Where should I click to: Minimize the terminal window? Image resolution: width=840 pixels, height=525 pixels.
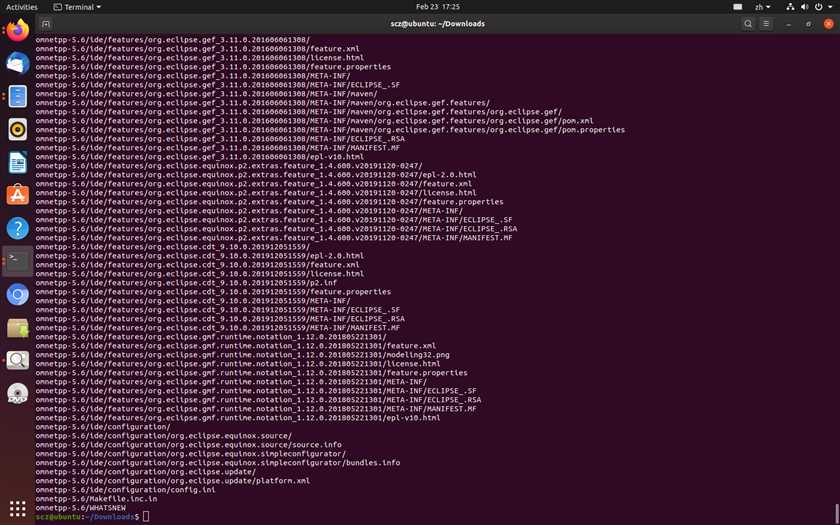point(789,24)
